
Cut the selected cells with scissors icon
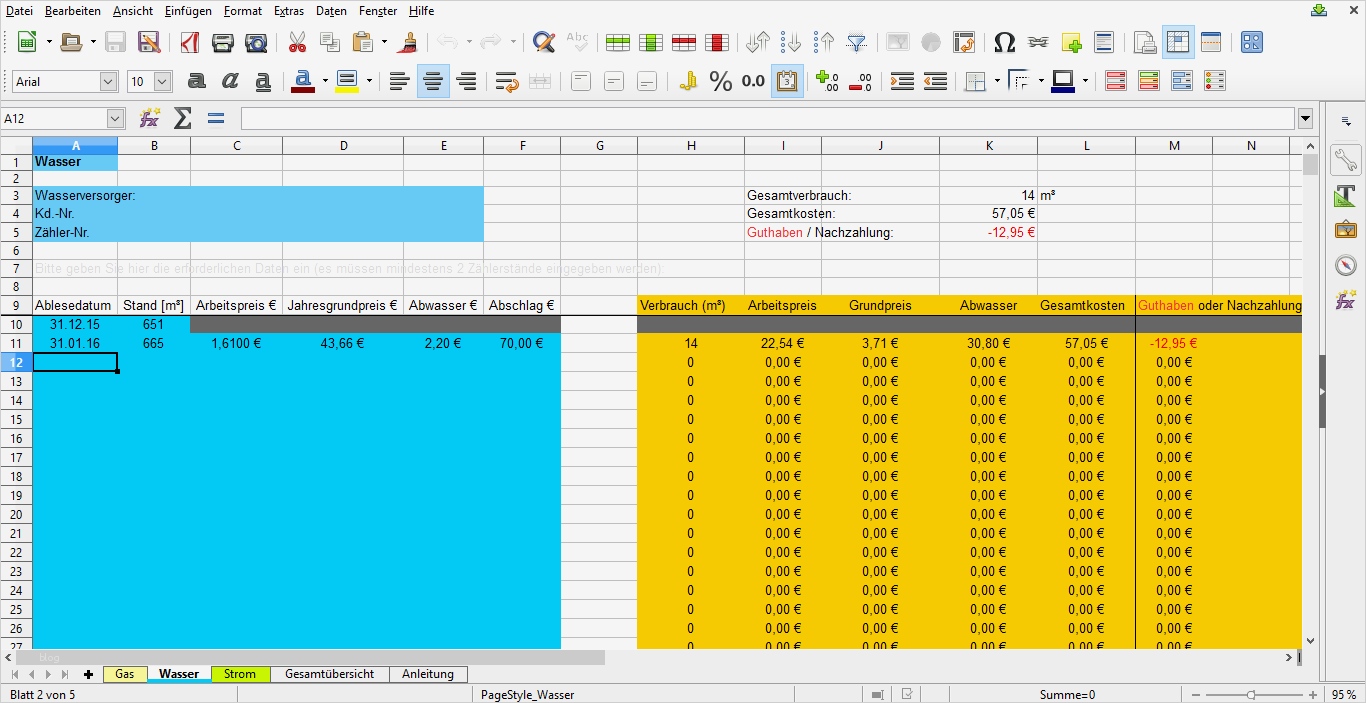(297, 42)
